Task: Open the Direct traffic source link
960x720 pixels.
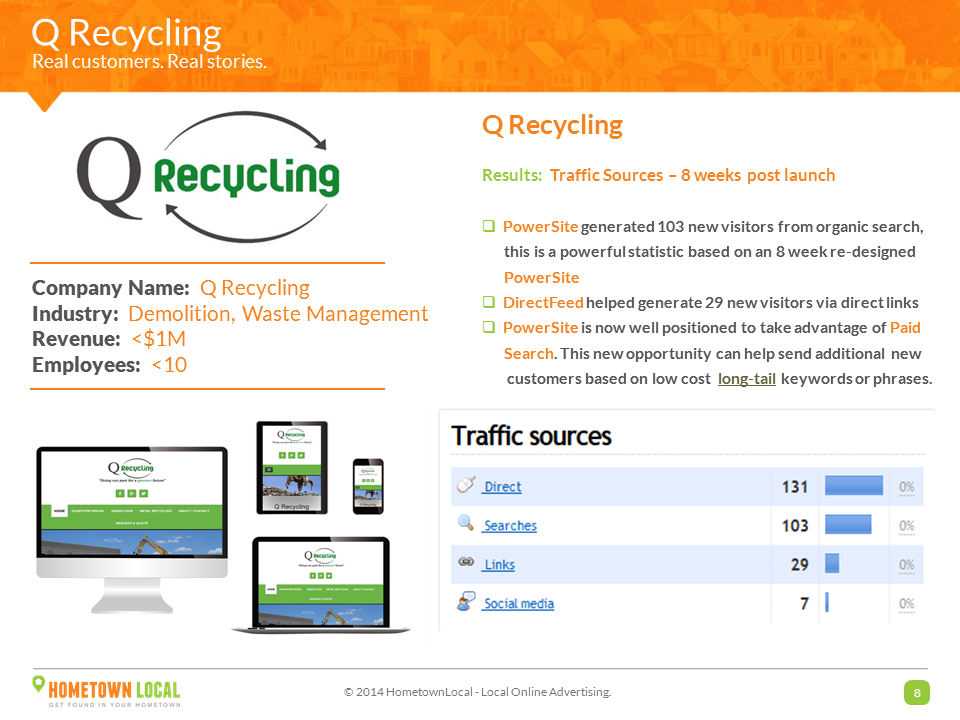Action: [x=502, y=487]
